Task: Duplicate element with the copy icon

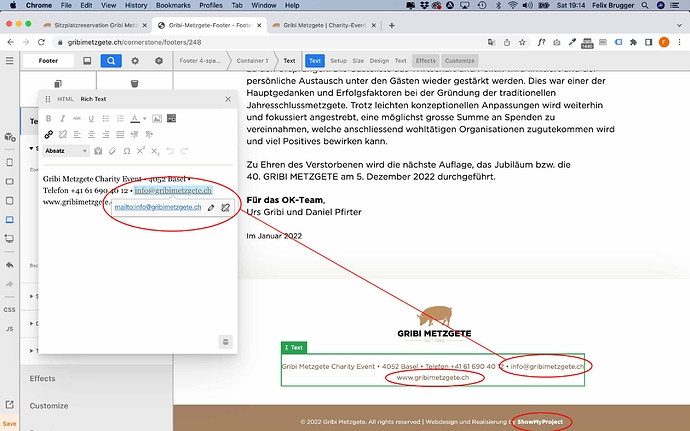Action: [58, 83]
